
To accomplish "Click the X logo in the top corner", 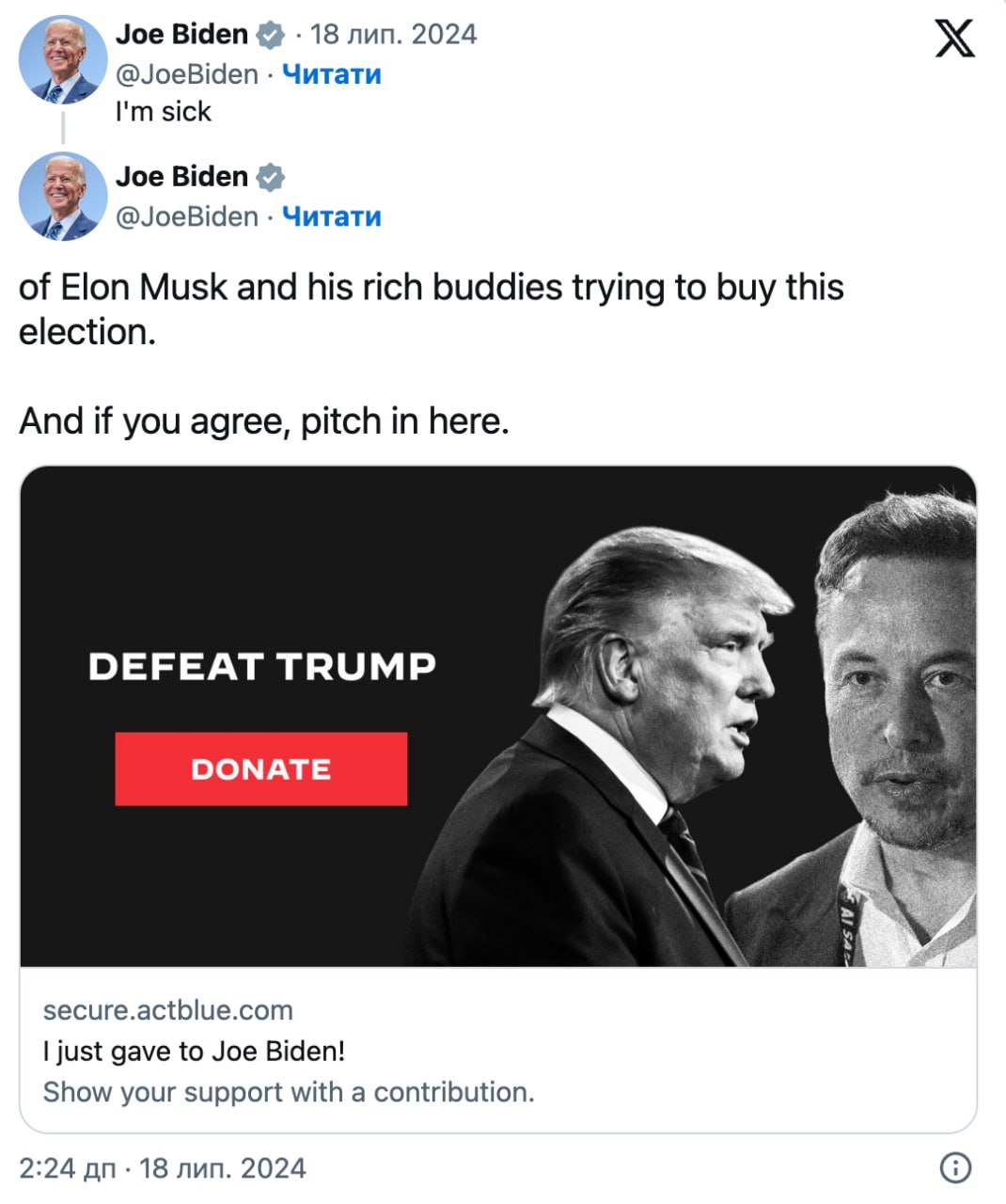I will coord(954,39).
